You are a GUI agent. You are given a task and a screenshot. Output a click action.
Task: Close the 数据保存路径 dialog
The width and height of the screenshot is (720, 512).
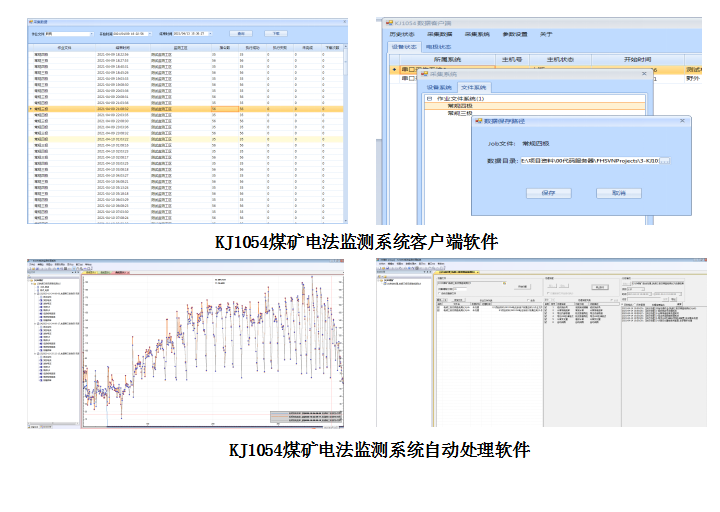pos(683,121)
